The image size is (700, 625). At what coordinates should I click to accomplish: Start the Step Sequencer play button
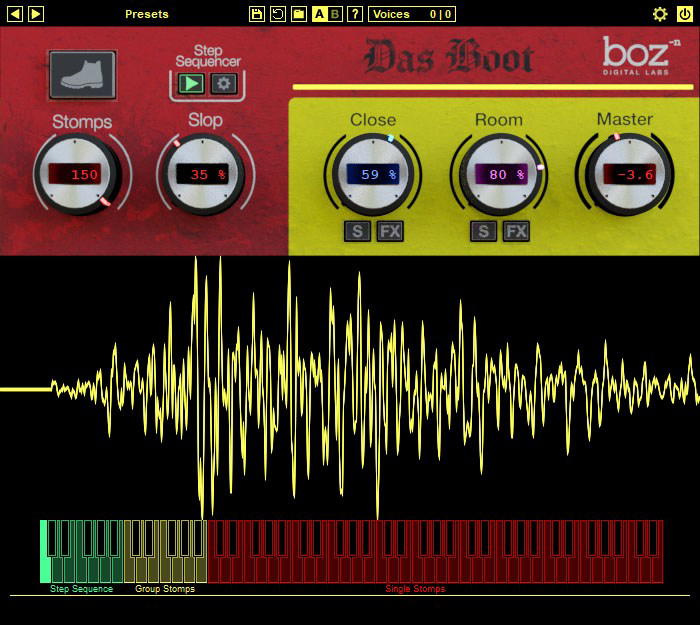click(x=192, y=83)
